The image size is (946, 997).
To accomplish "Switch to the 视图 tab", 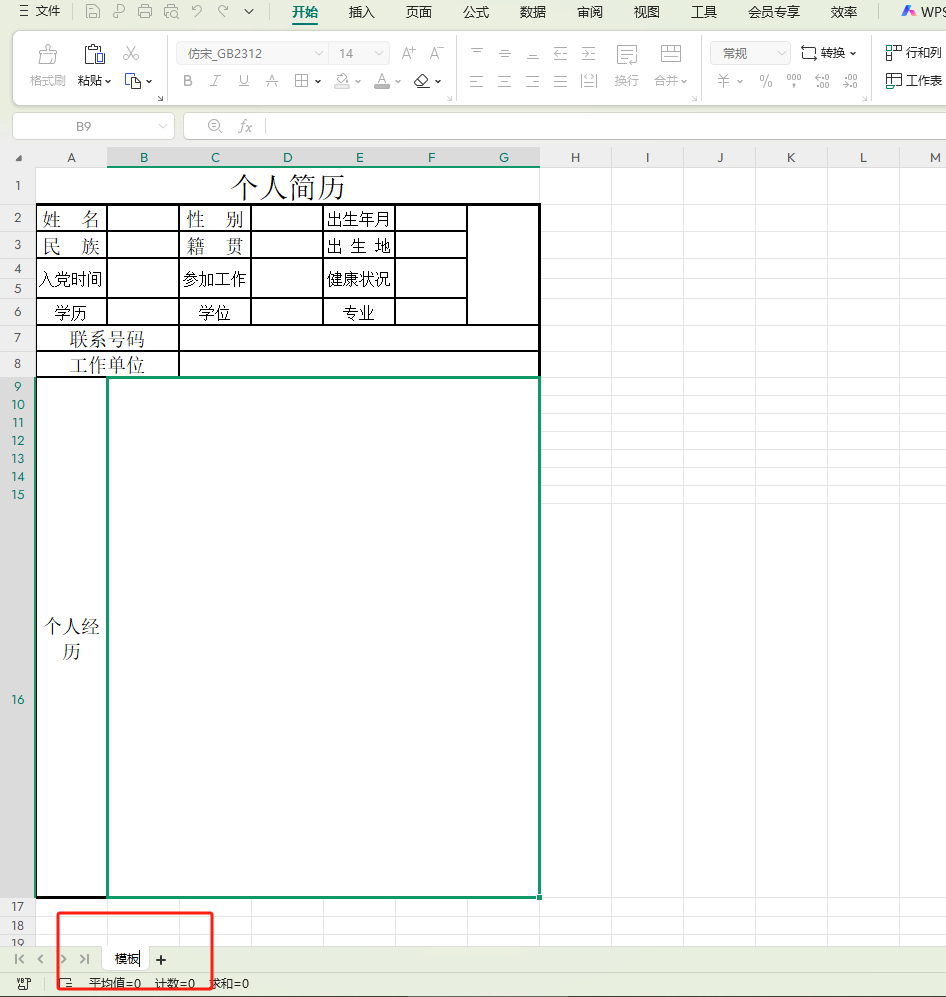I will pos(647,12).
